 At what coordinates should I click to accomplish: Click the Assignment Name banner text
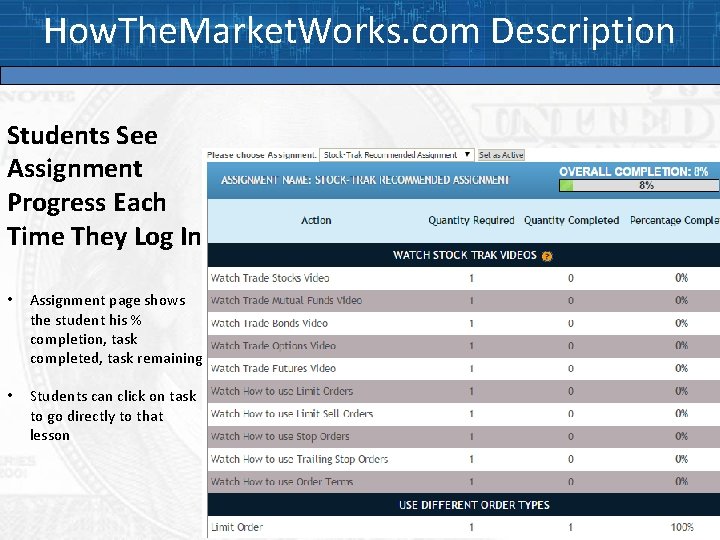click(x=365, y=180)
